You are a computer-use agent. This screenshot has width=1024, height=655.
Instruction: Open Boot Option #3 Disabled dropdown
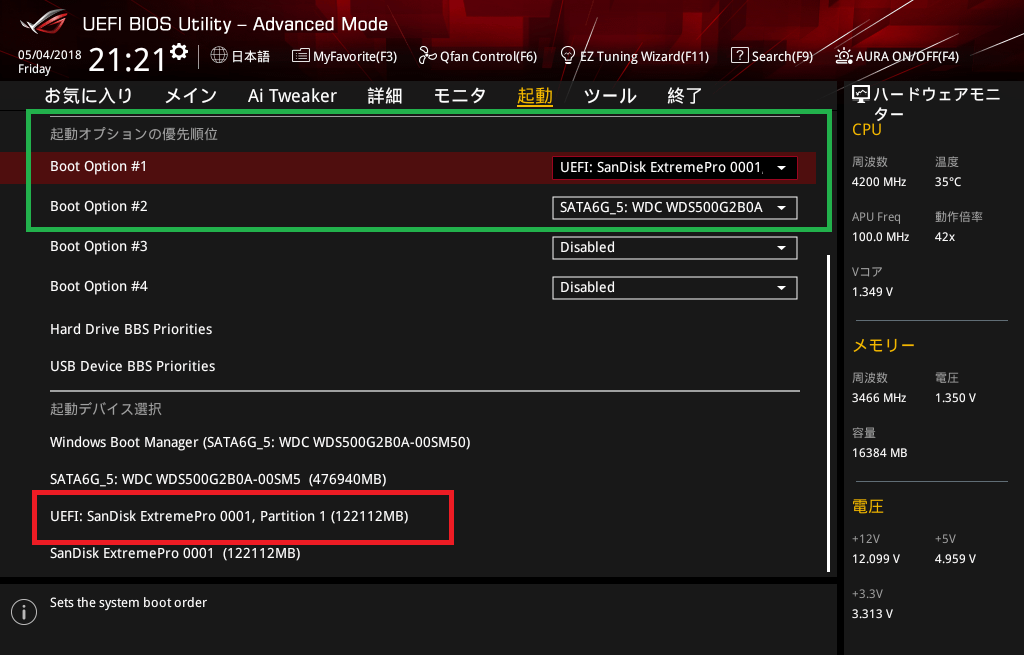[675, 248]
